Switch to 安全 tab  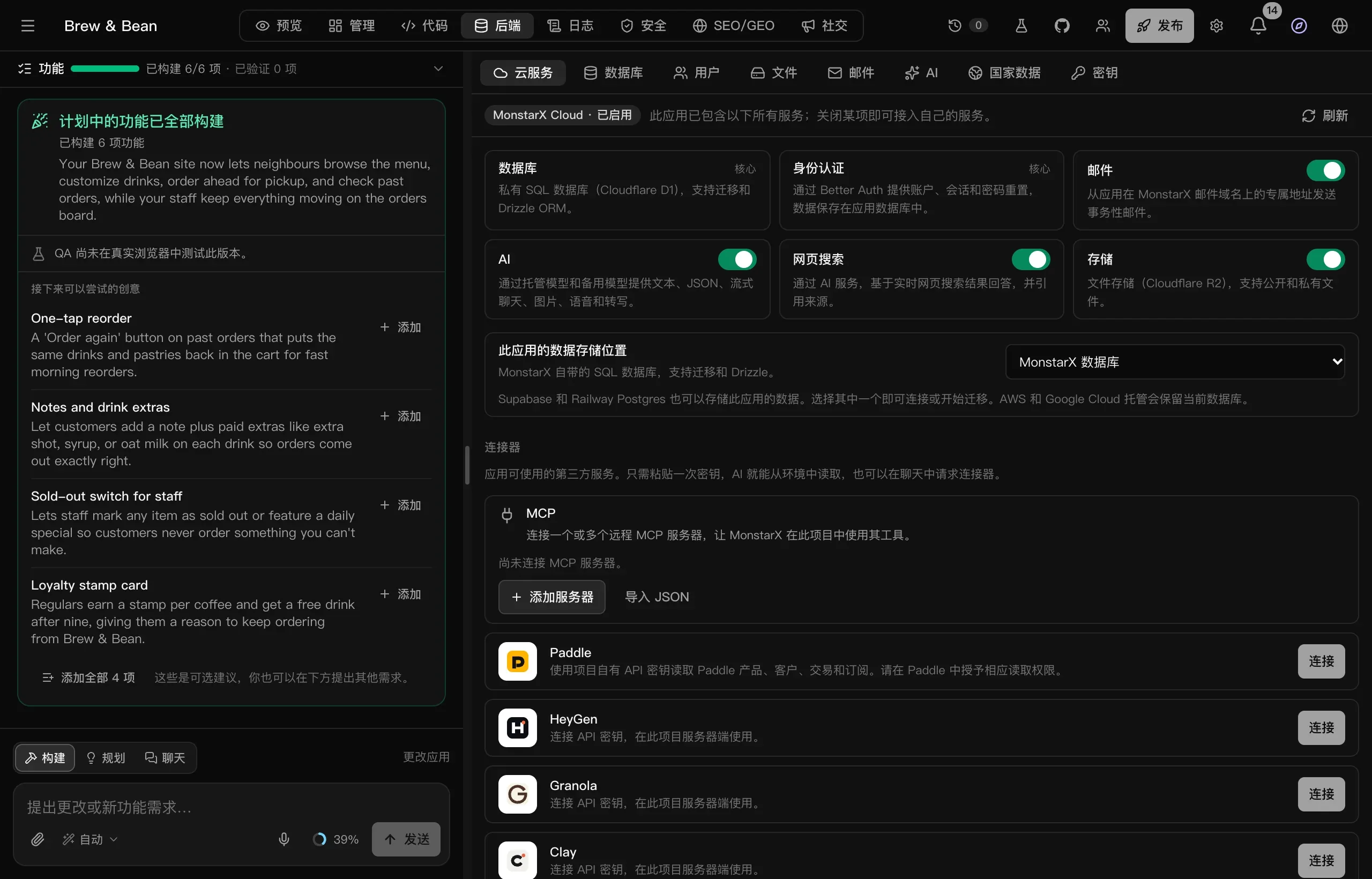[643, 26]
